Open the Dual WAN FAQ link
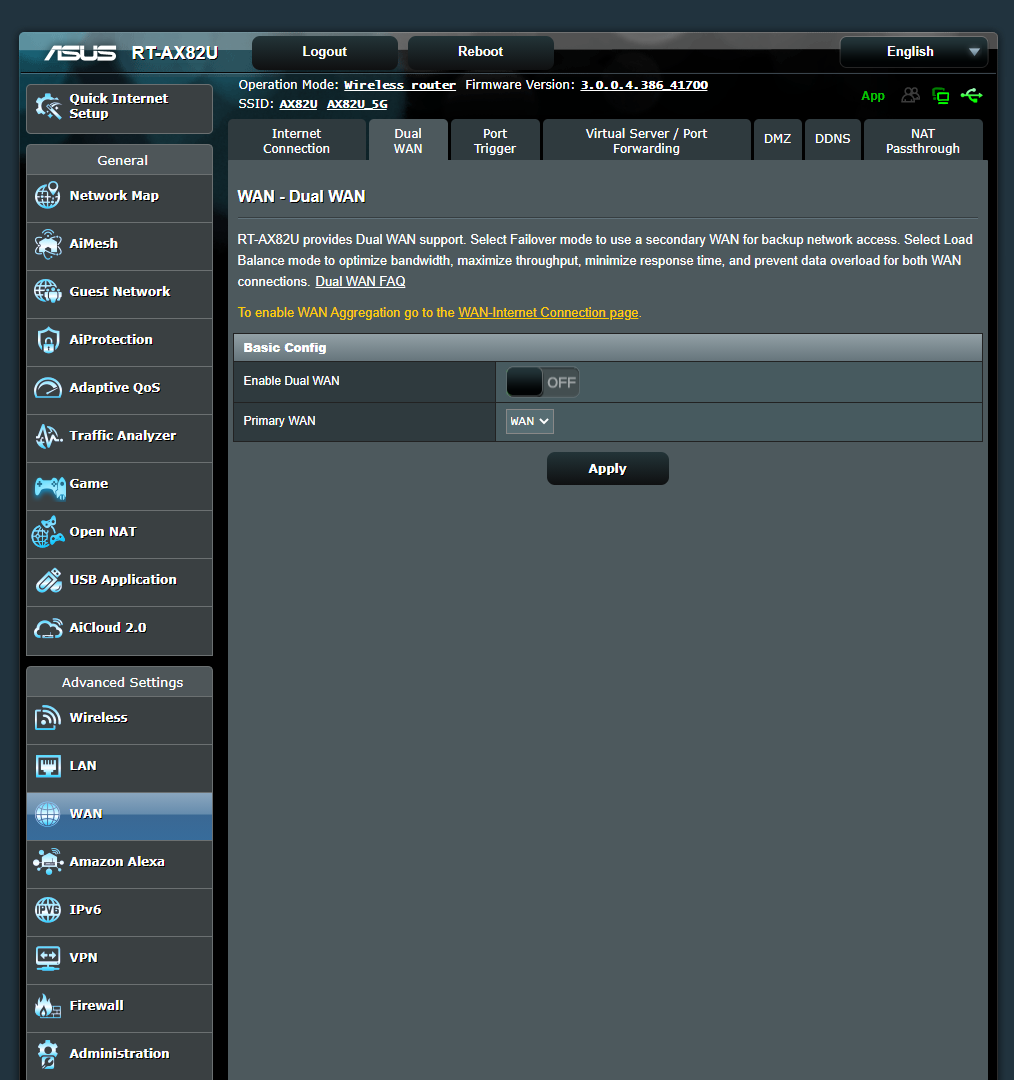1014x1080 pixels. pyautogui.click(x=360, y=282)
